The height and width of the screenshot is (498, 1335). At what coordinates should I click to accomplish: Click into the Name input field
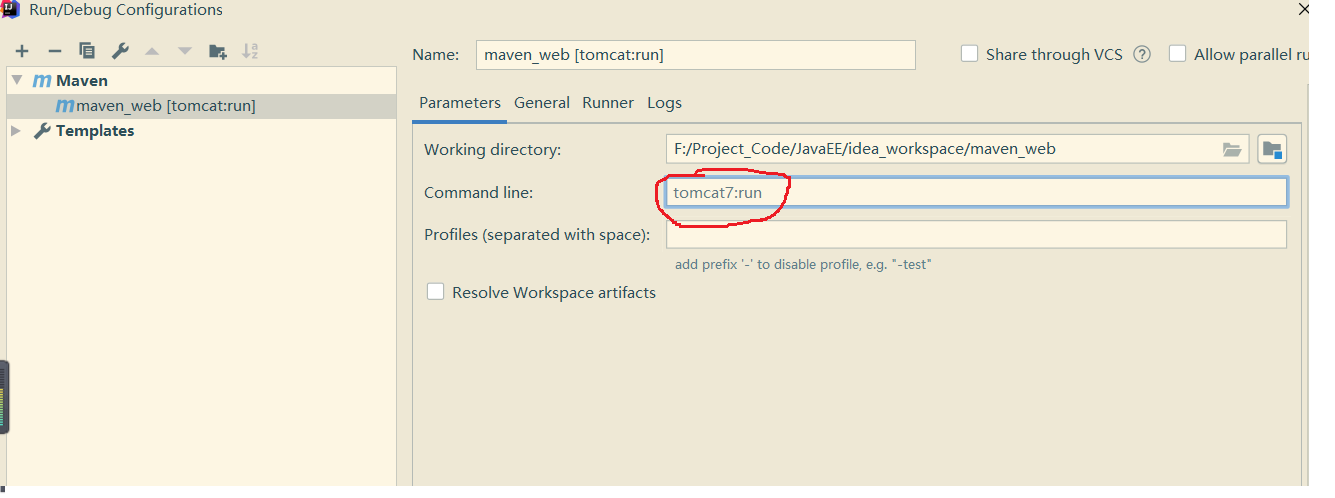click(x=695, y=55)
